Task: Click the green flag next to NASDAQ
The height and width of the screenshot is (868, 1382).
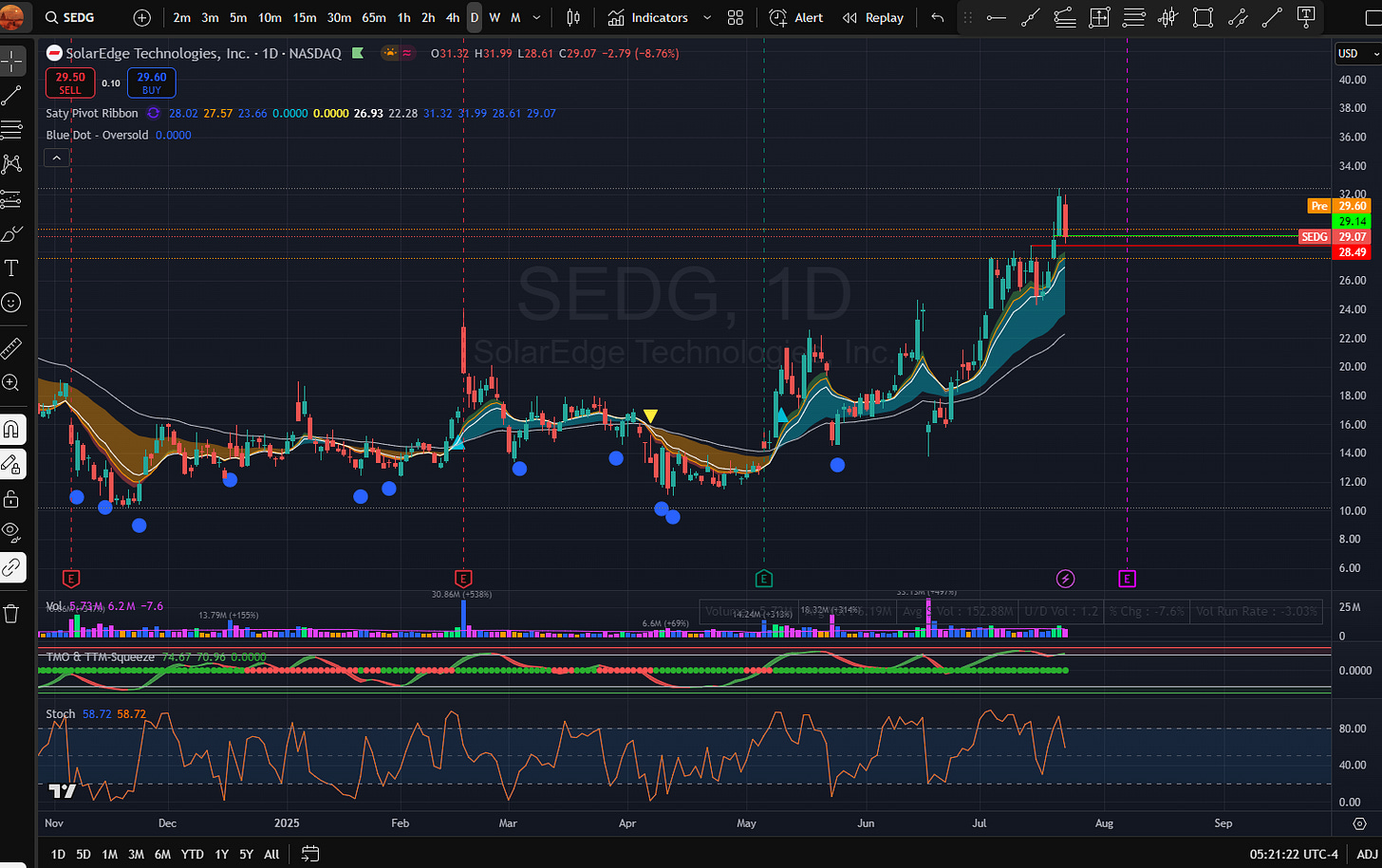Action: [357, 54]
